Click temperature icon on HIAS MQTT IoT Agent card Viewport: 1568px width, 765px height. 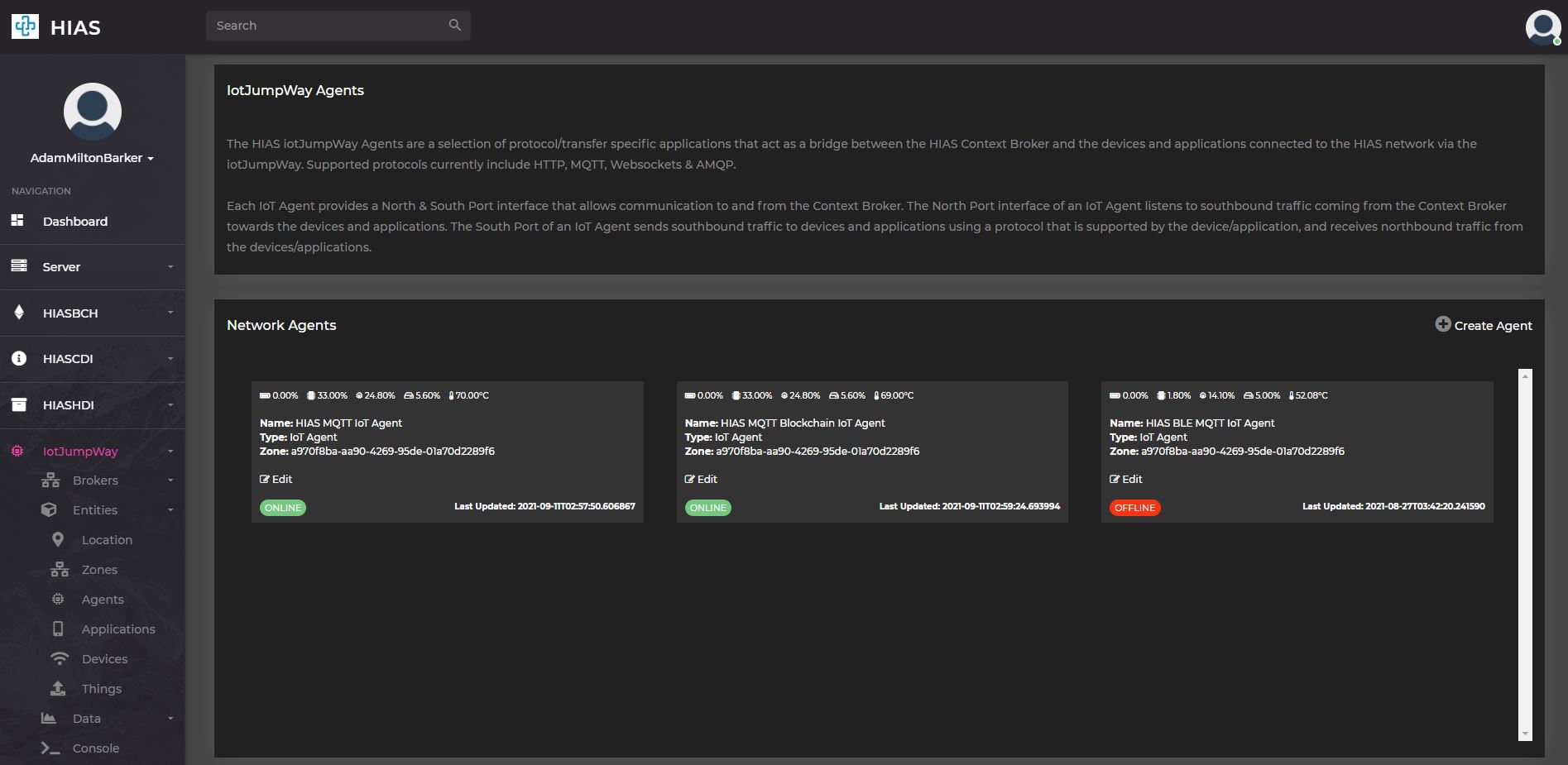[x=451, y=395]
